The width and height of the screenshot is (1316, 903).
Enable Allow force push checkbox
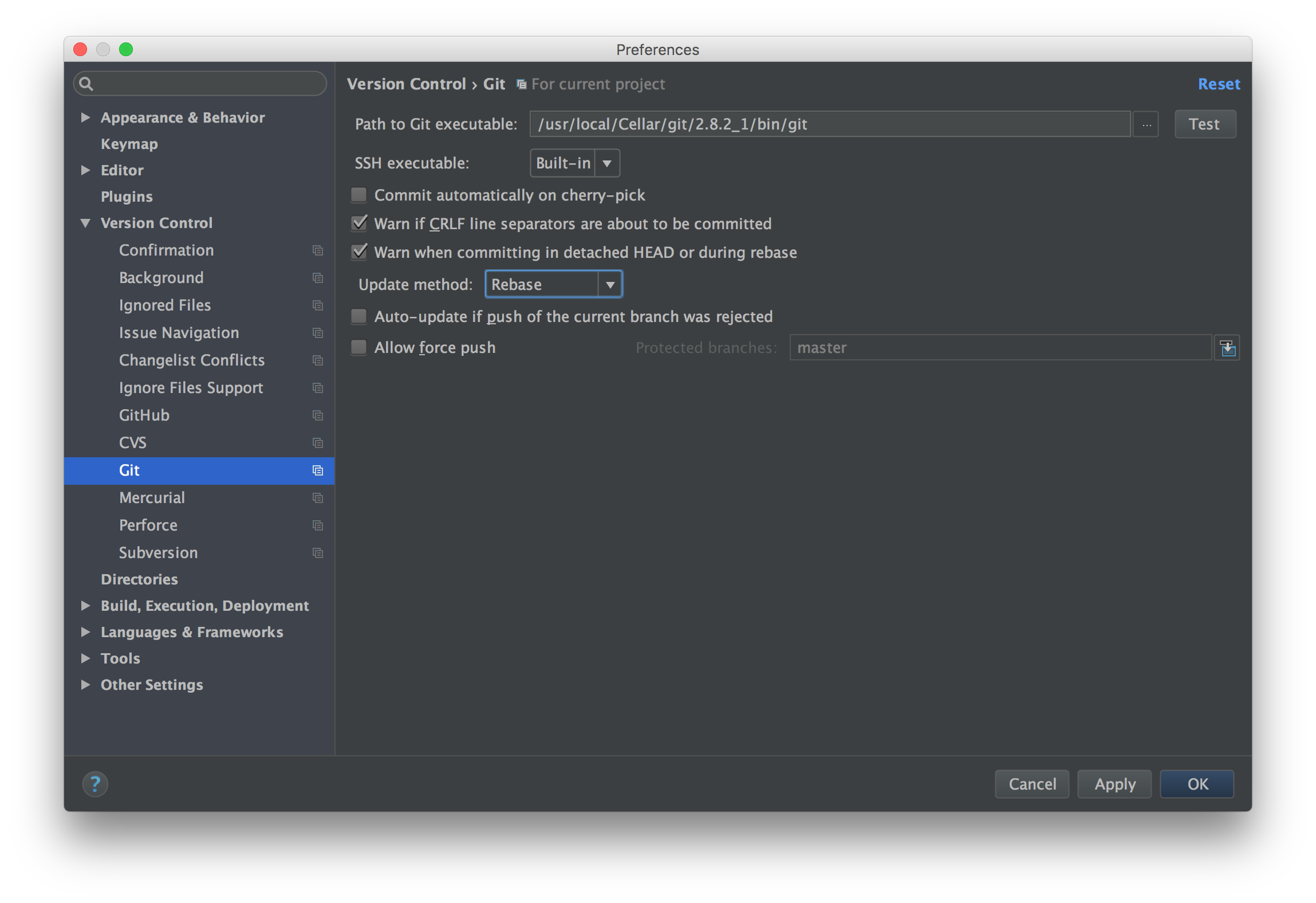pyautogui.click(x=359, y=347)
